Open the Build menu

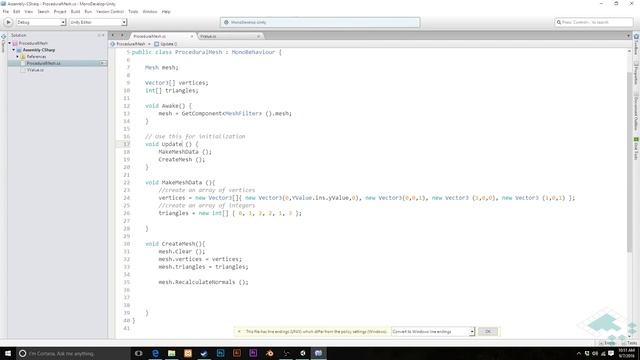[76, 12]
